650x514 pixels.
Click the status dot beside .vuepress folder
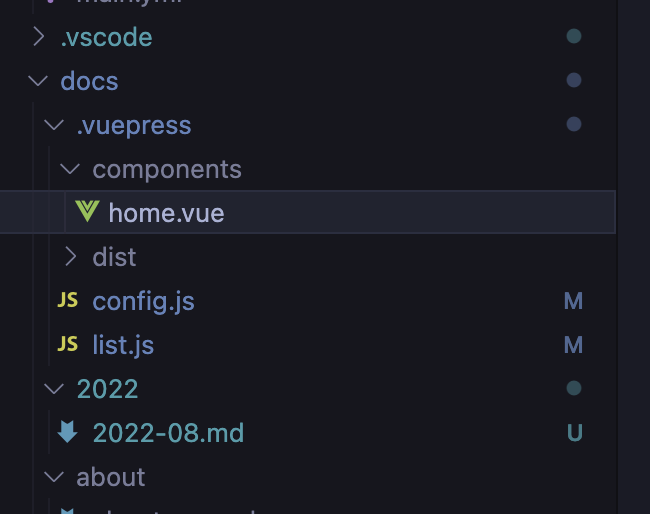(573, 125)
